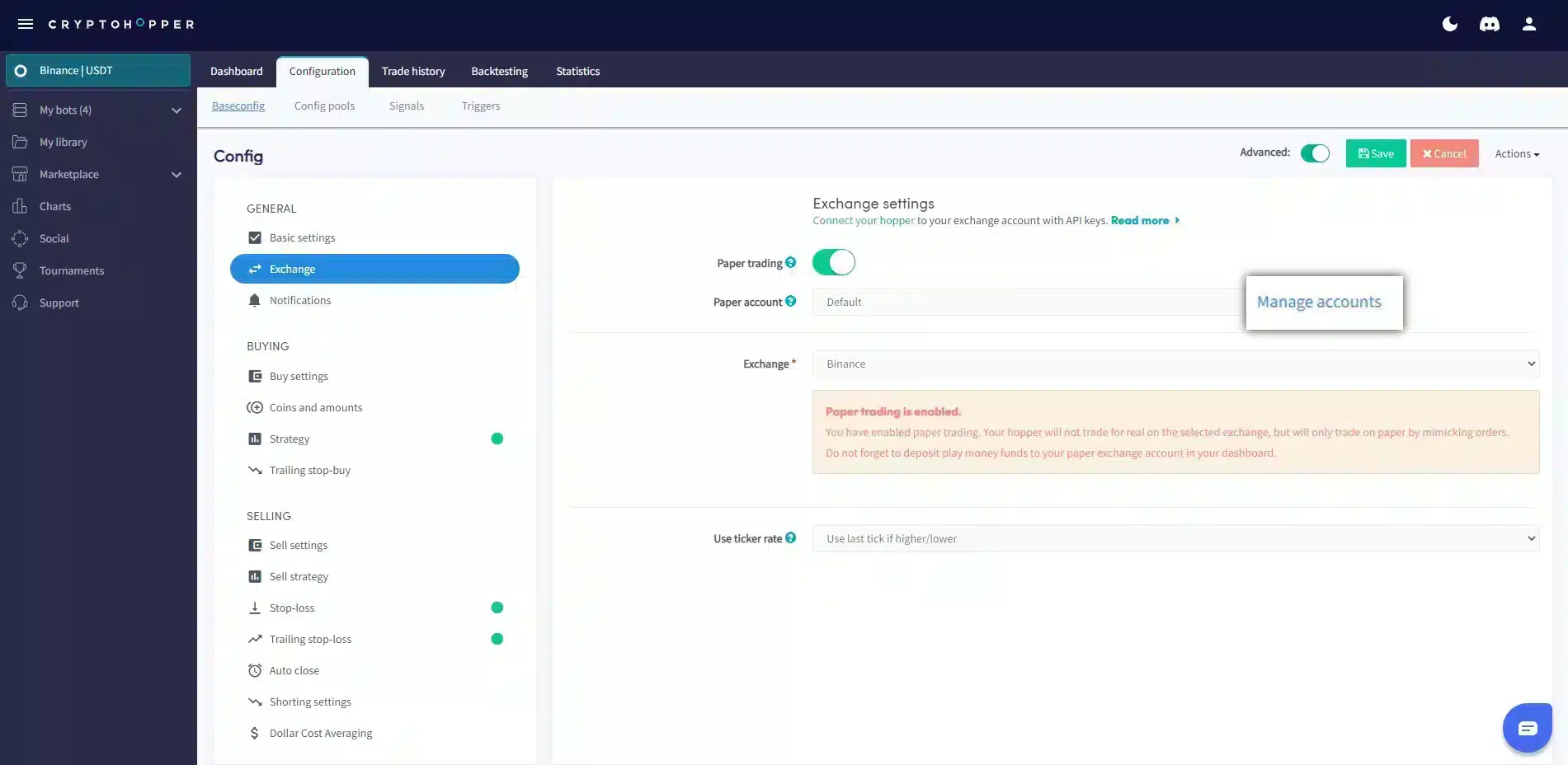Click the Trailing stop-loss rising arrow icon
The height and width of the screenshot is (765, 1568).
coord(255,639)
